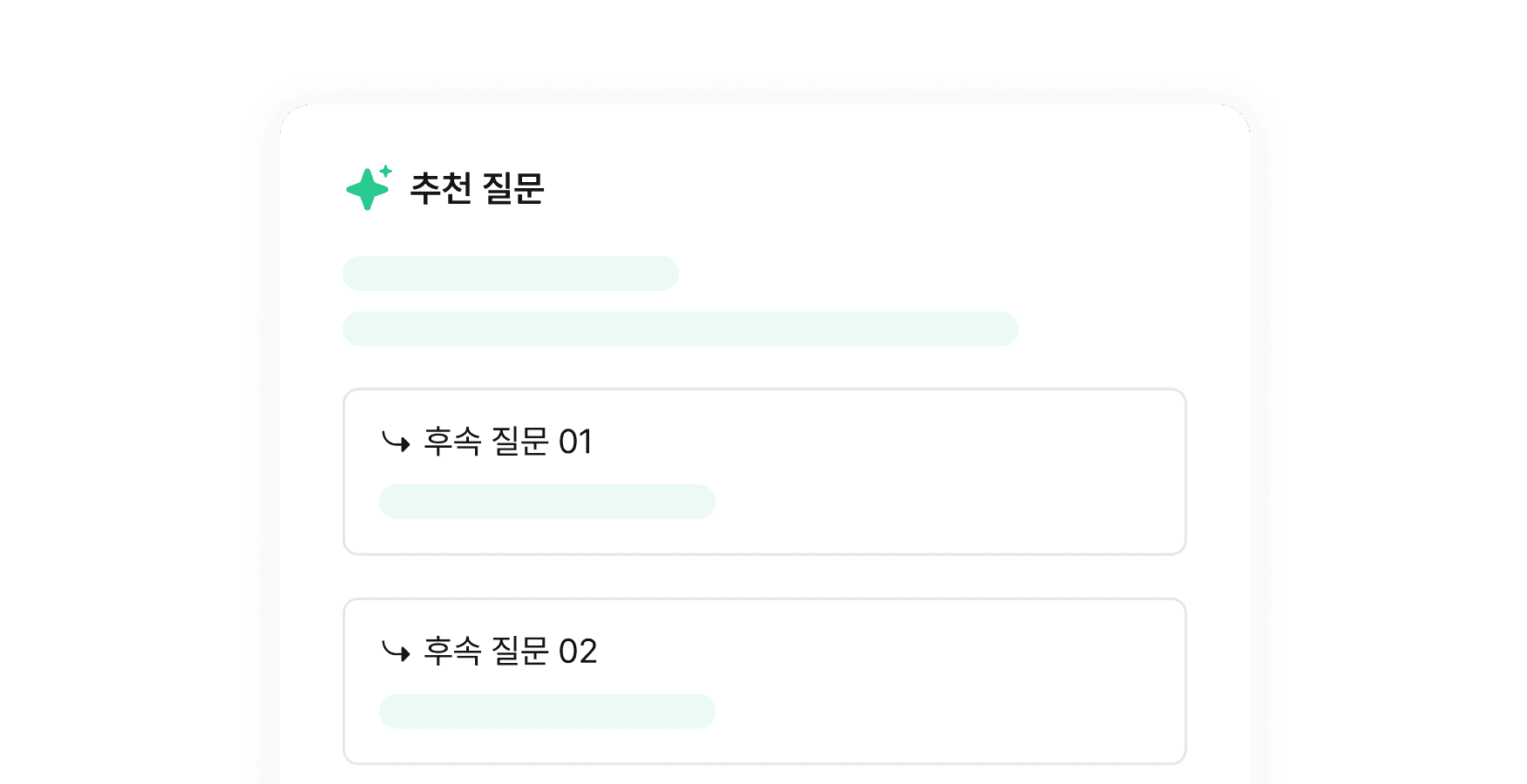Click empty white space right of 추천 질문 heading

coord(872,188)
